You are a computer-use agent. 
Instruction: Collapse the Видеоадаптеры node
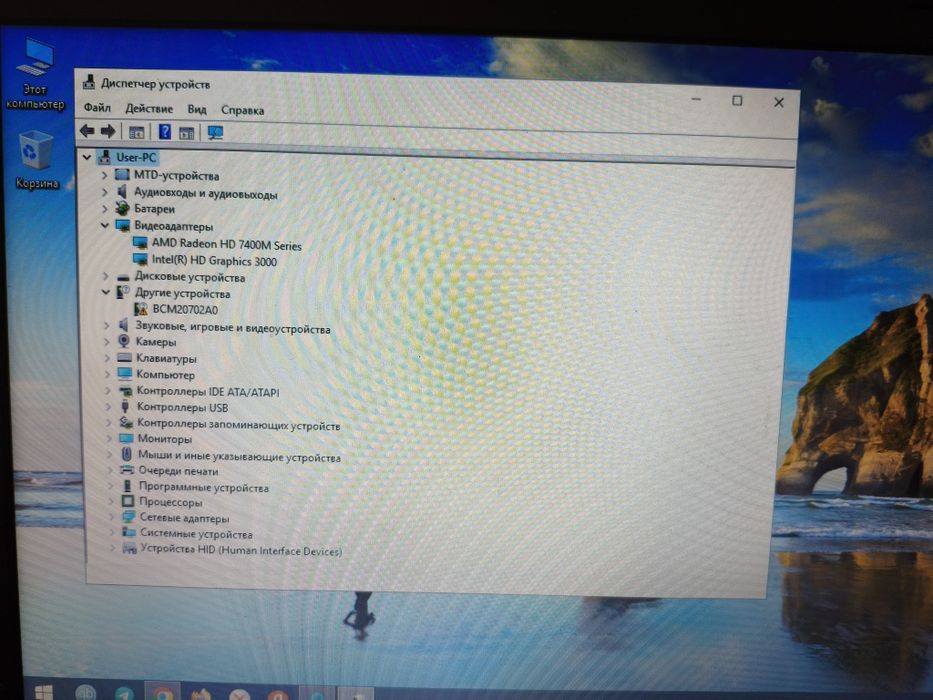pos(105,226)
